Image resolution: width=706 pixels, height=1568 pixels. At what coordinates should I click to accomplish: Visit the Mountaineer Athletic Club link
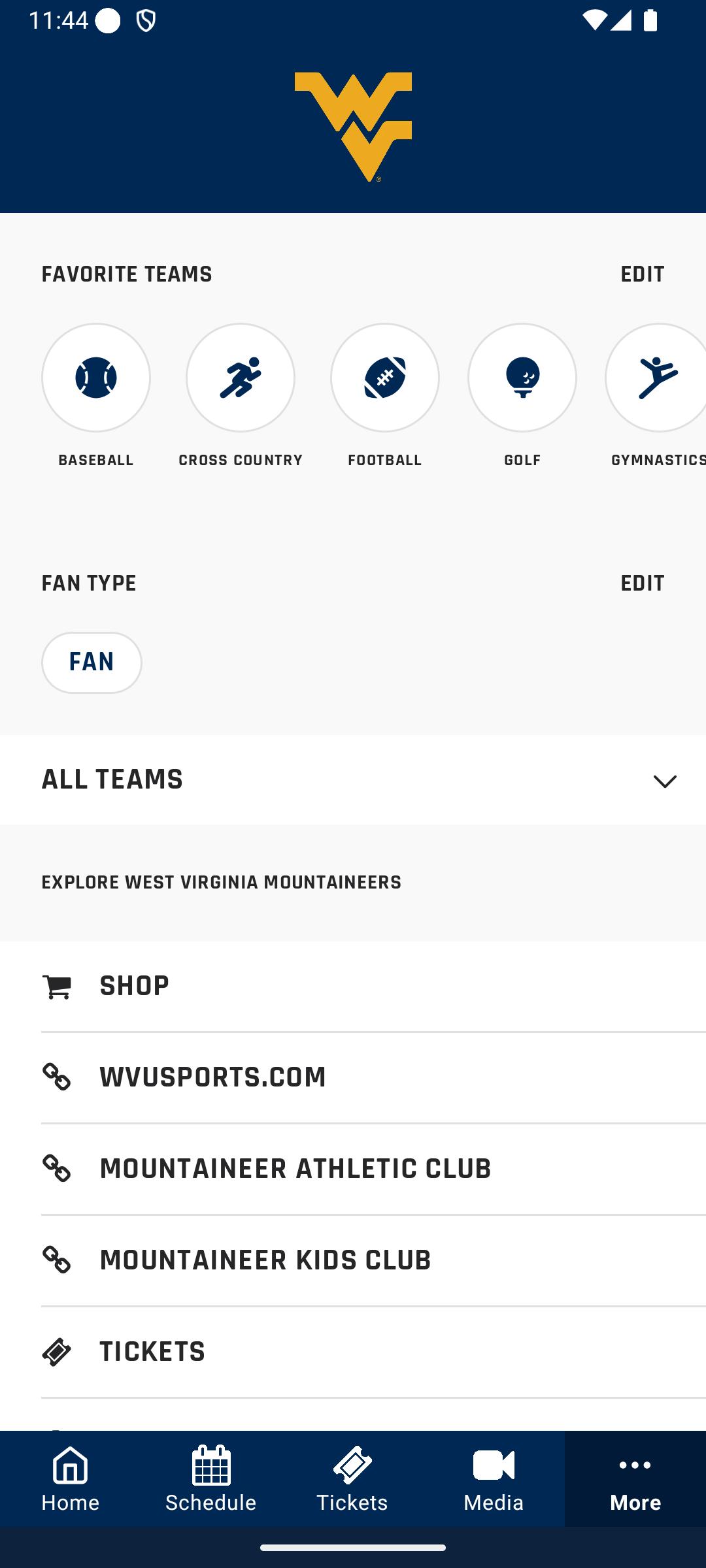coord(353,1169)
